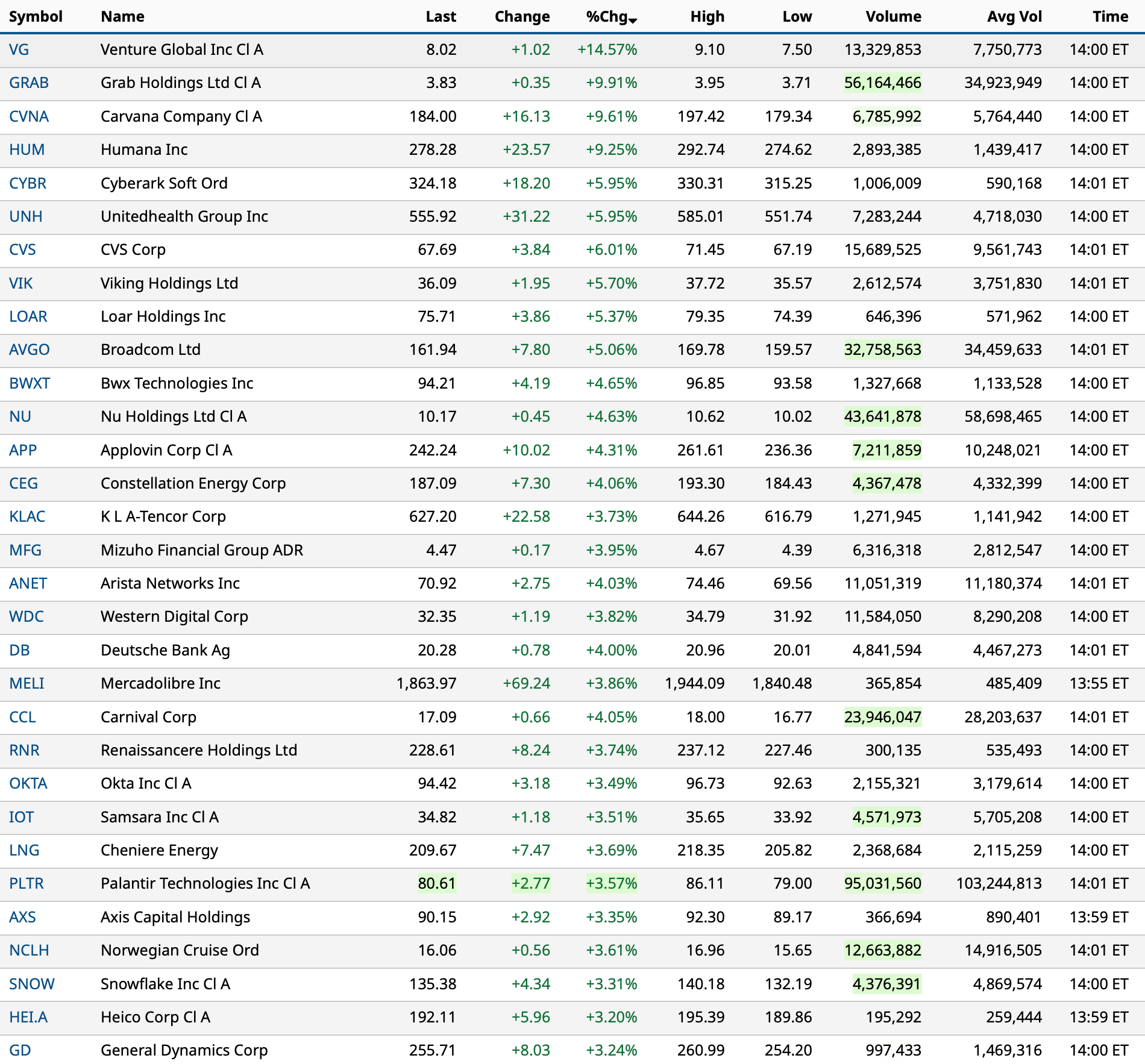
Task: Click the High column header
Action: 707,16
